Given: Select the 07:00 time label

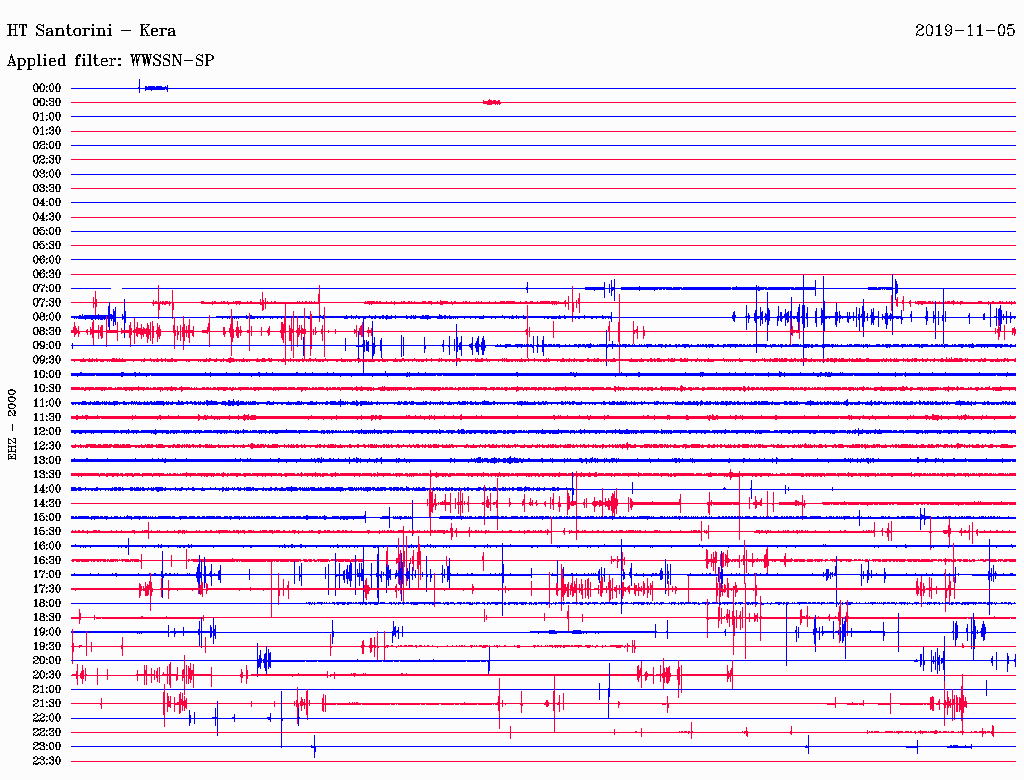Looking at the screenshot, I should 46,288.
